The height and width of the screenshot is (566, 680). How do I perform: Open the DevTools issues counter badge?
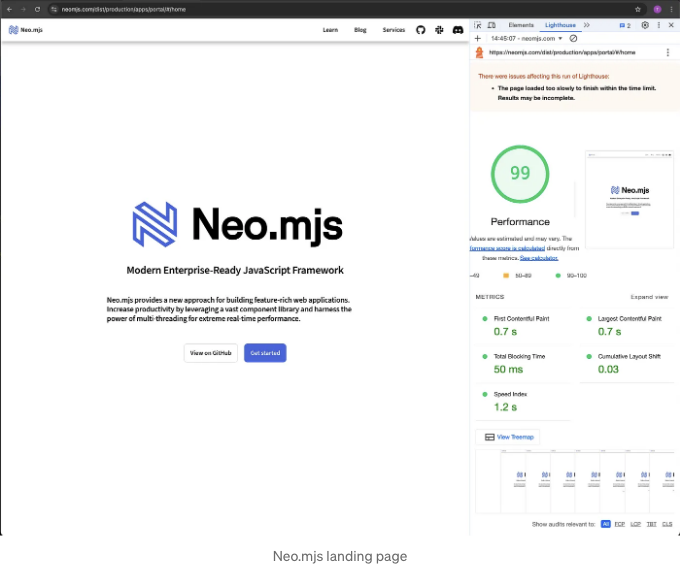tap(625, 26)
